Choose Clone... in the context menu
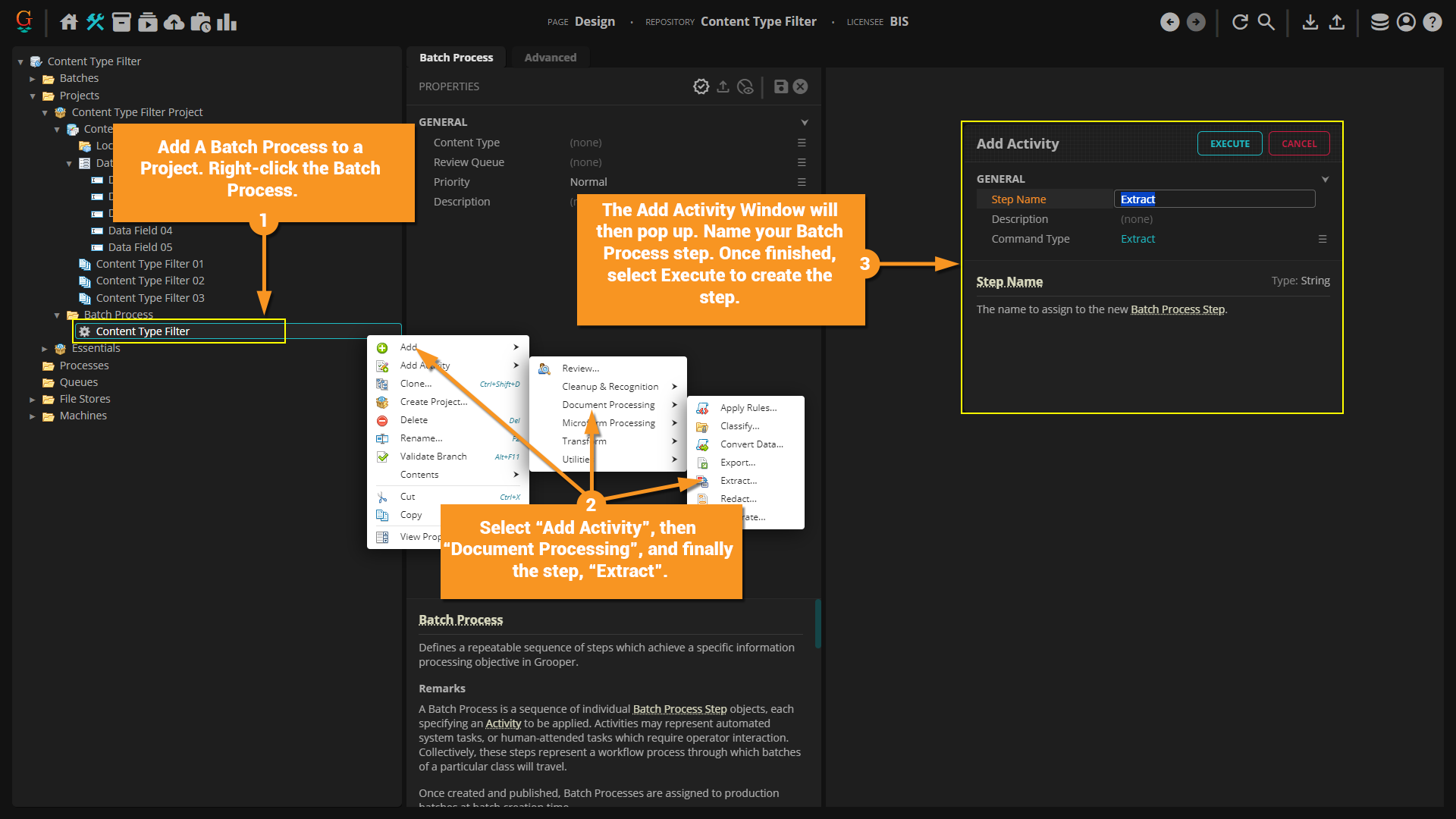 tap(448, 384)
